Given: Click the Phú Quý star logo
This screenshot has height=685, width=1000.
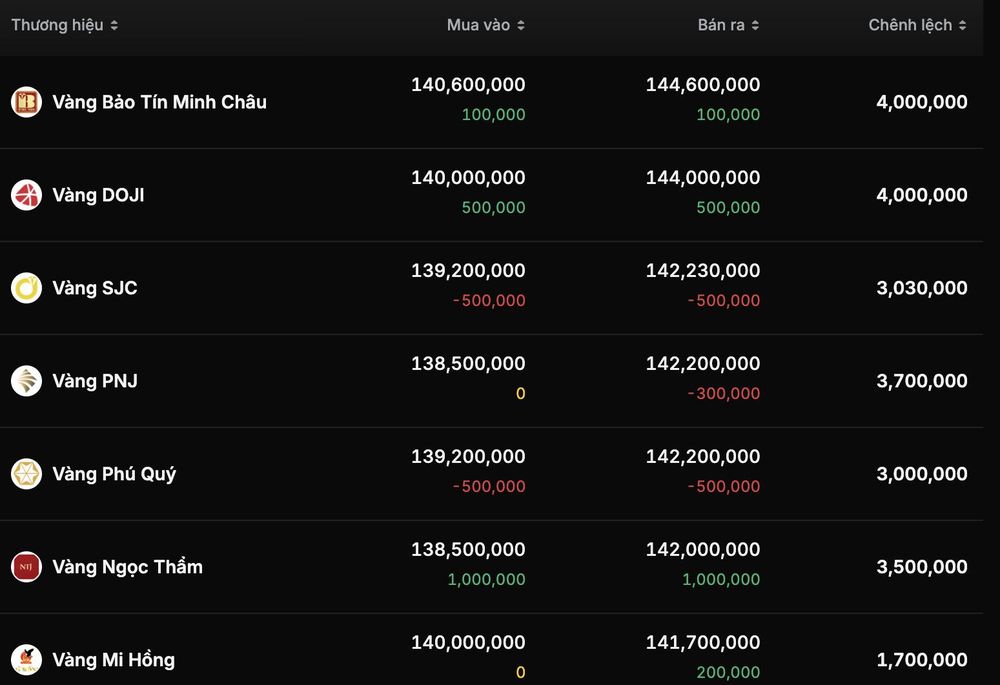Looking at the screenshot, I should (x=26, y=474).
